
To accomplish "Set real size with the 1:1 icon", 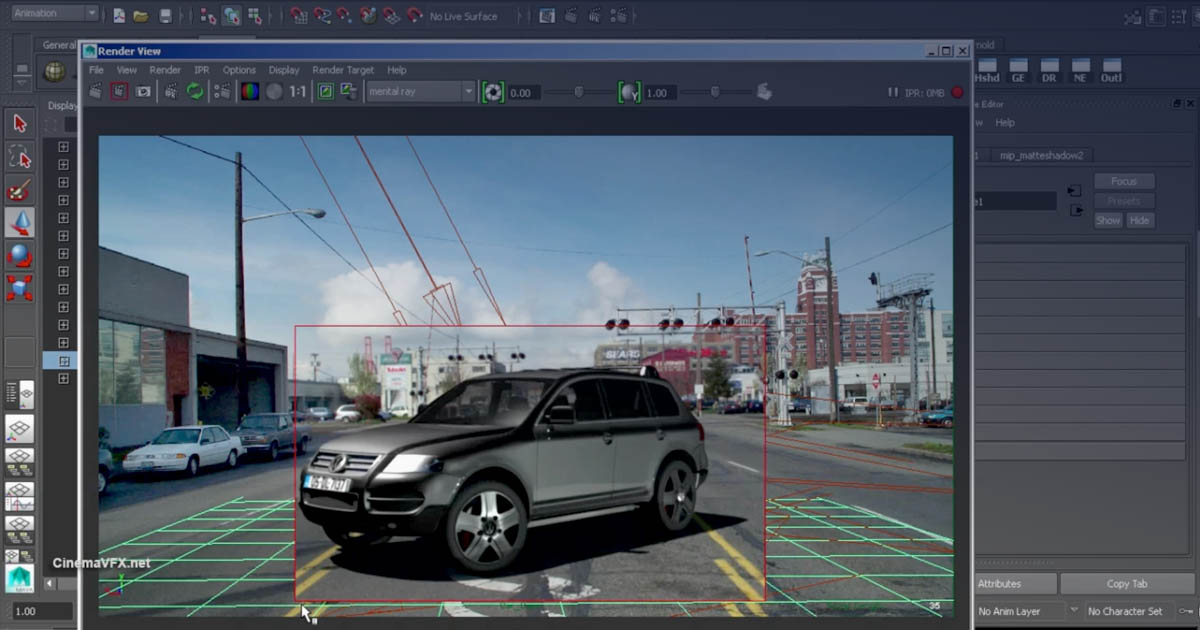I will coord(298,92).
